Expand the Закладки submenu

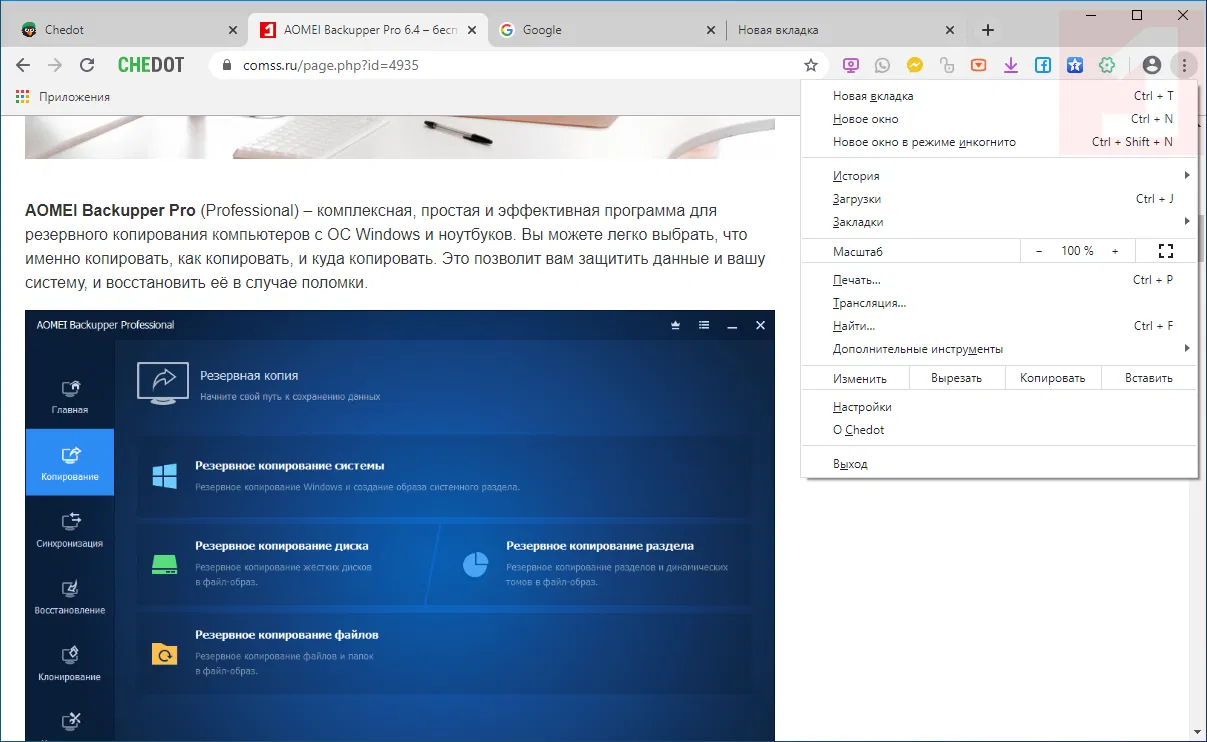pyautogui.click(x=999, y=222)
